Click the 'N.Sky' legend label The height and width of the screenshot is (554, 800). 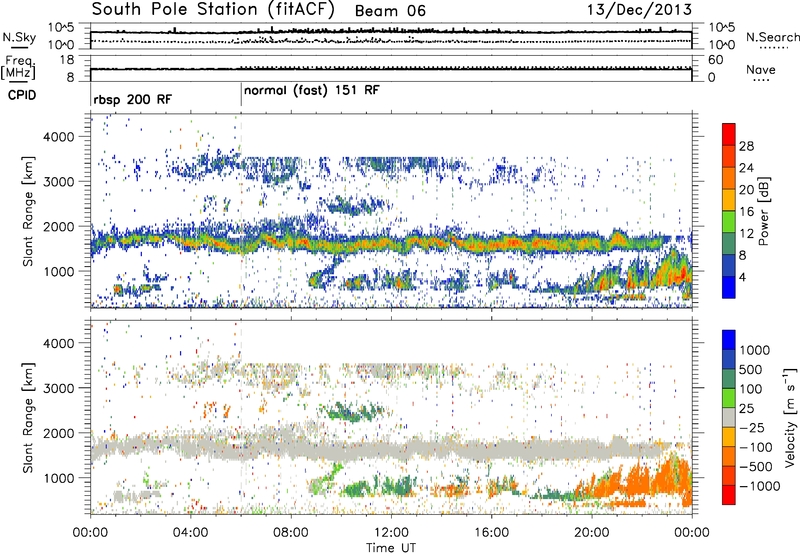click(19, 37)
